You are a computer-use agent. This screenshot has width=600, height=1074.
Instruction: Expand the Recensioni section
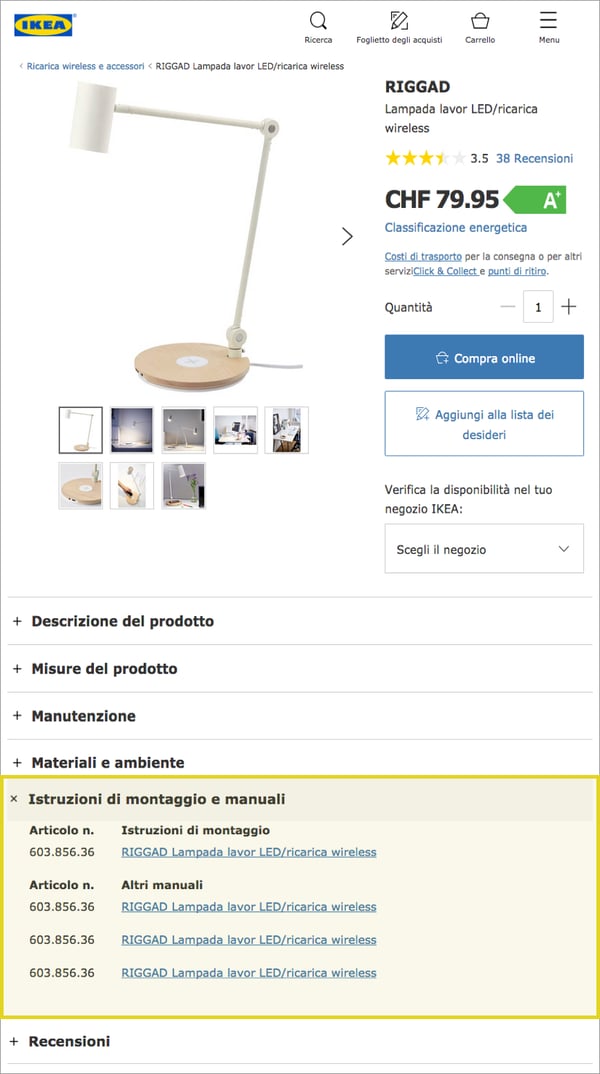click(299, 1042)
